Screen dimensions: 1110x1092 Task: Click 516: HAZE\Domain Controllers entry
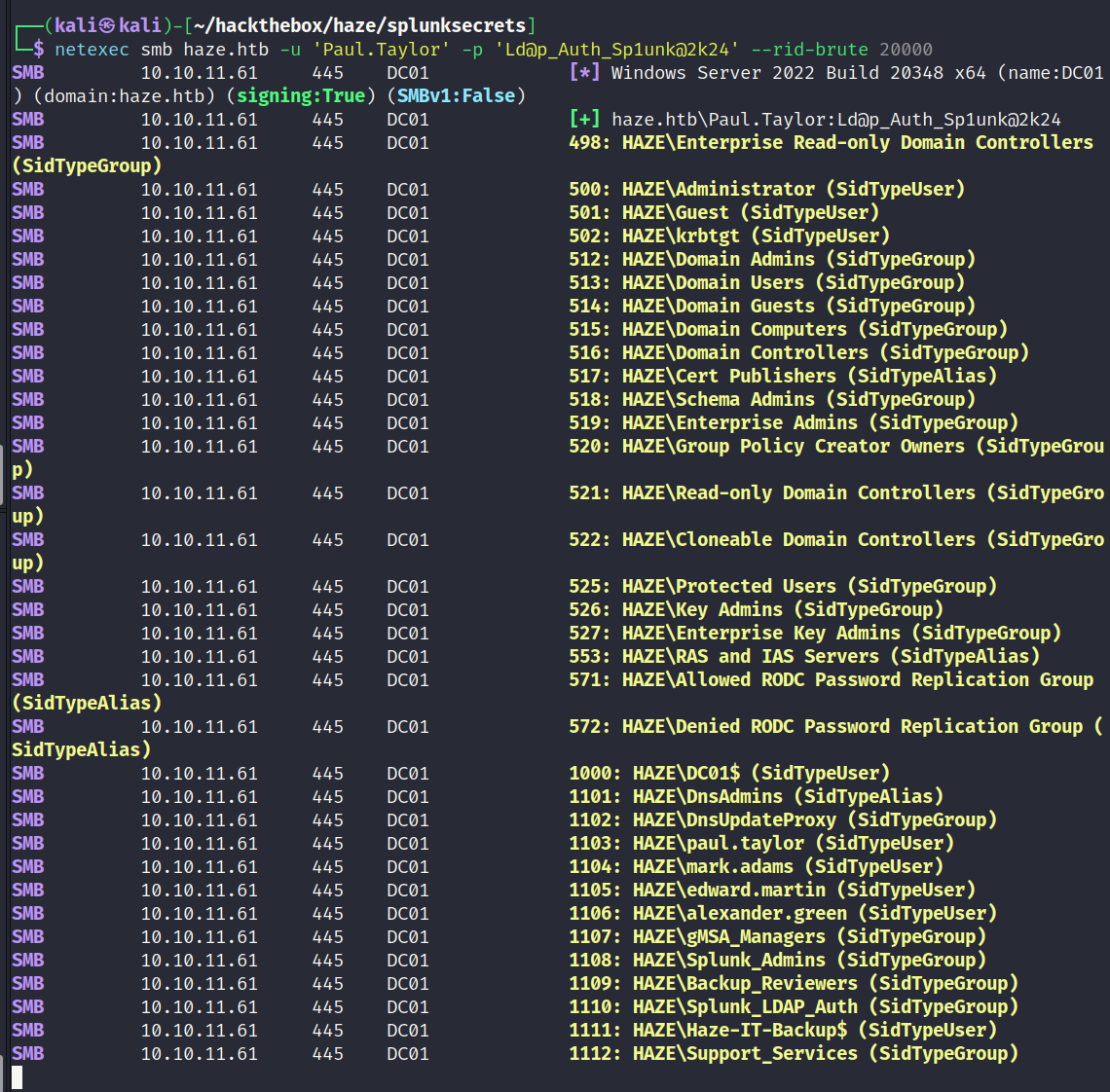pyautogui.click(x=798, y=353)
